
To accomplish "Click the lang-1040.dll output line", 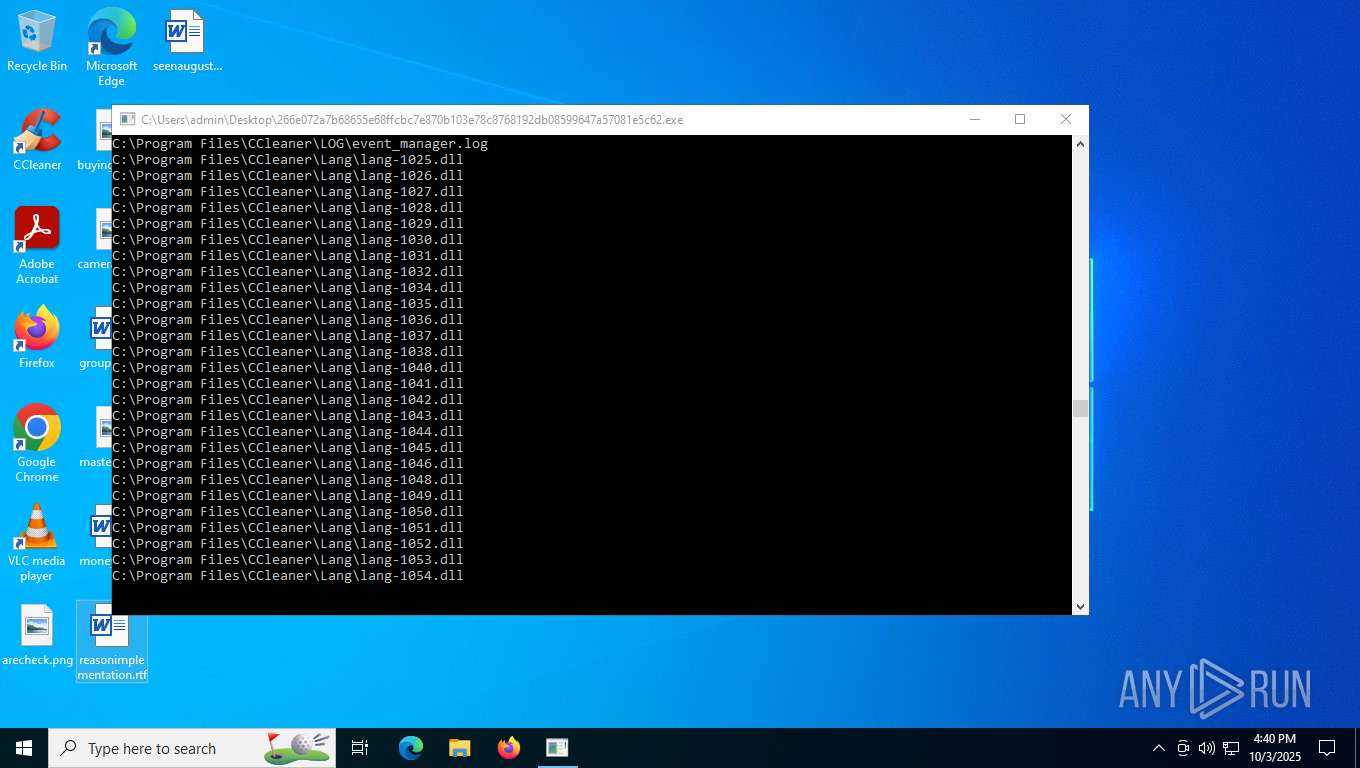I will [x=288, y=368].
